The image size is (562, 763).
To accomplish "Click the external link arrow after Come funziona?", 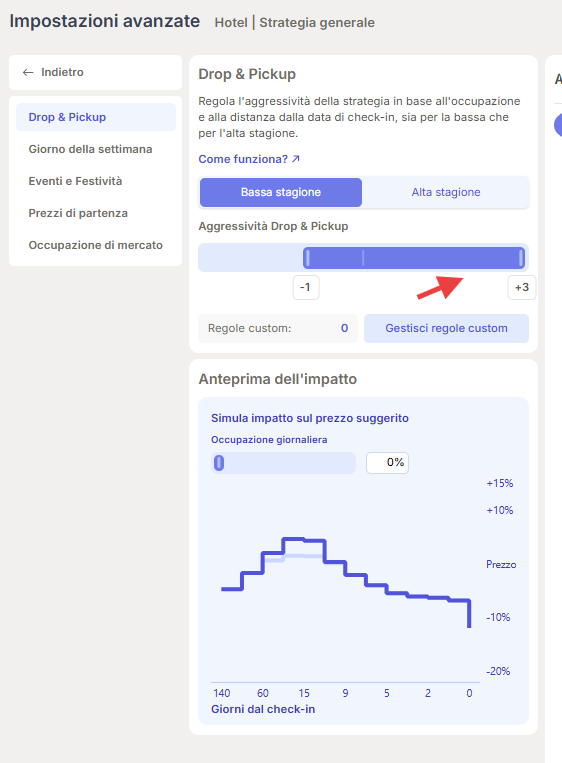I will click(296, 159).
